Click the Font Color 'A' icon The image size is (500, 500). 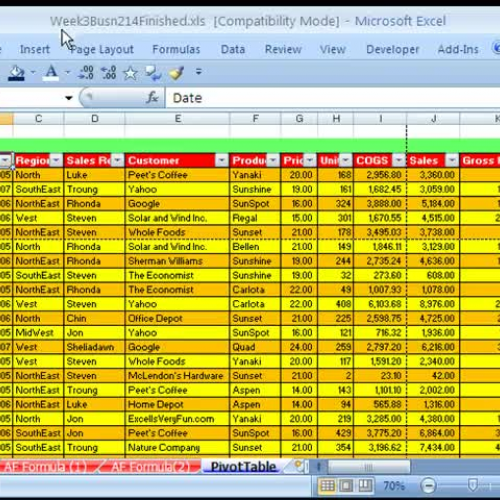click(x=51, y=73)
